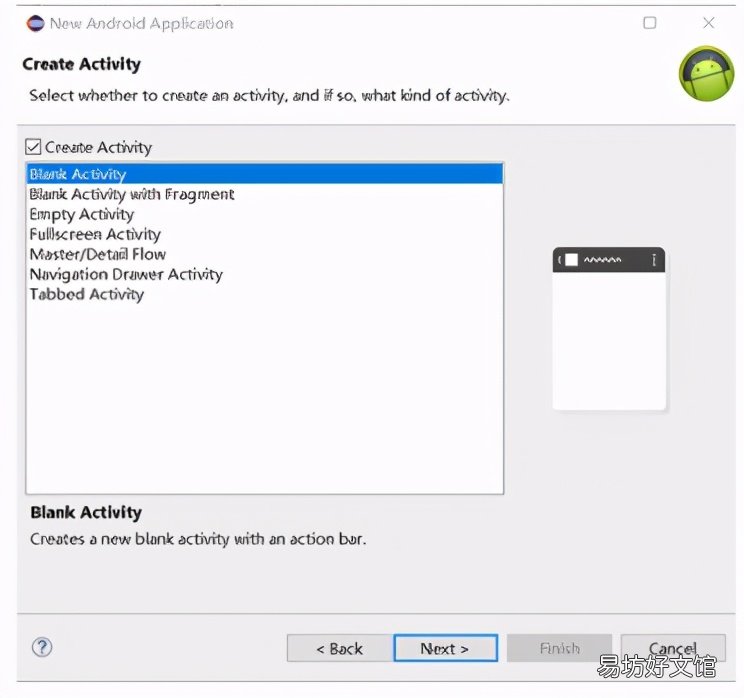Uncheck the Create Activity checkbox
This screenshot has width=744, height=698.
(33, 147)
